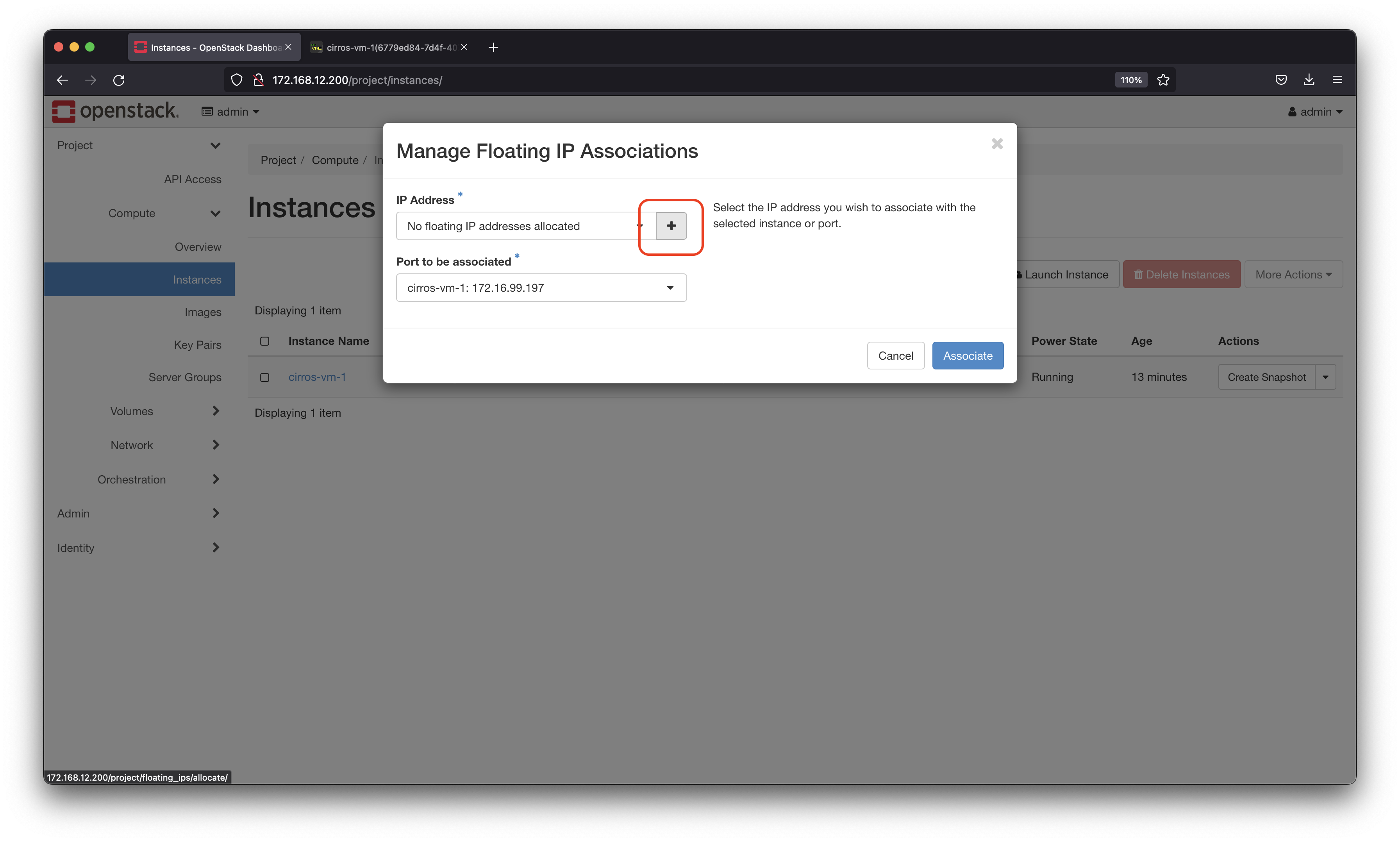Click the Cancel button
Viewport: 1400px width, 842px height.
(x=895, y=356)
